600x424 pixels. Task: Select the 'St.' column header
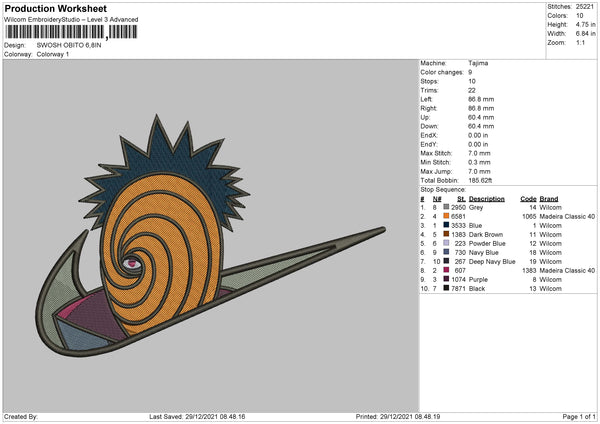tap(461, 199)
